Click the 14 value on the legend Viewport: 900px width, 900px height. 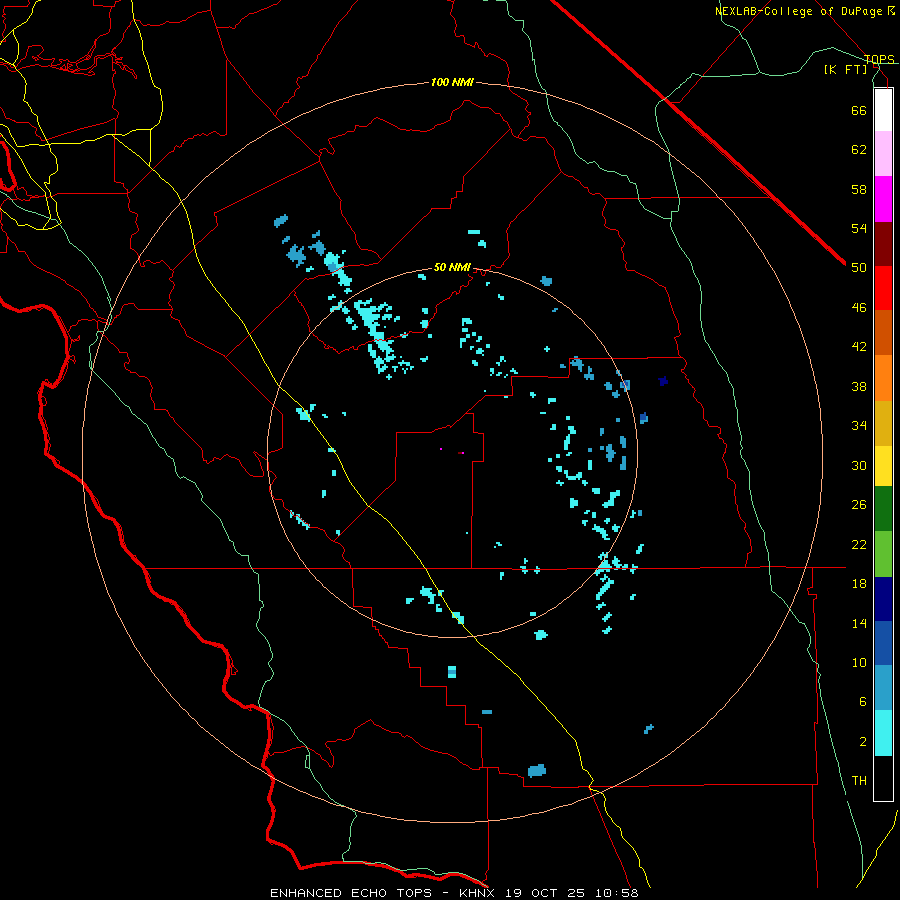(x=859, y=623)
